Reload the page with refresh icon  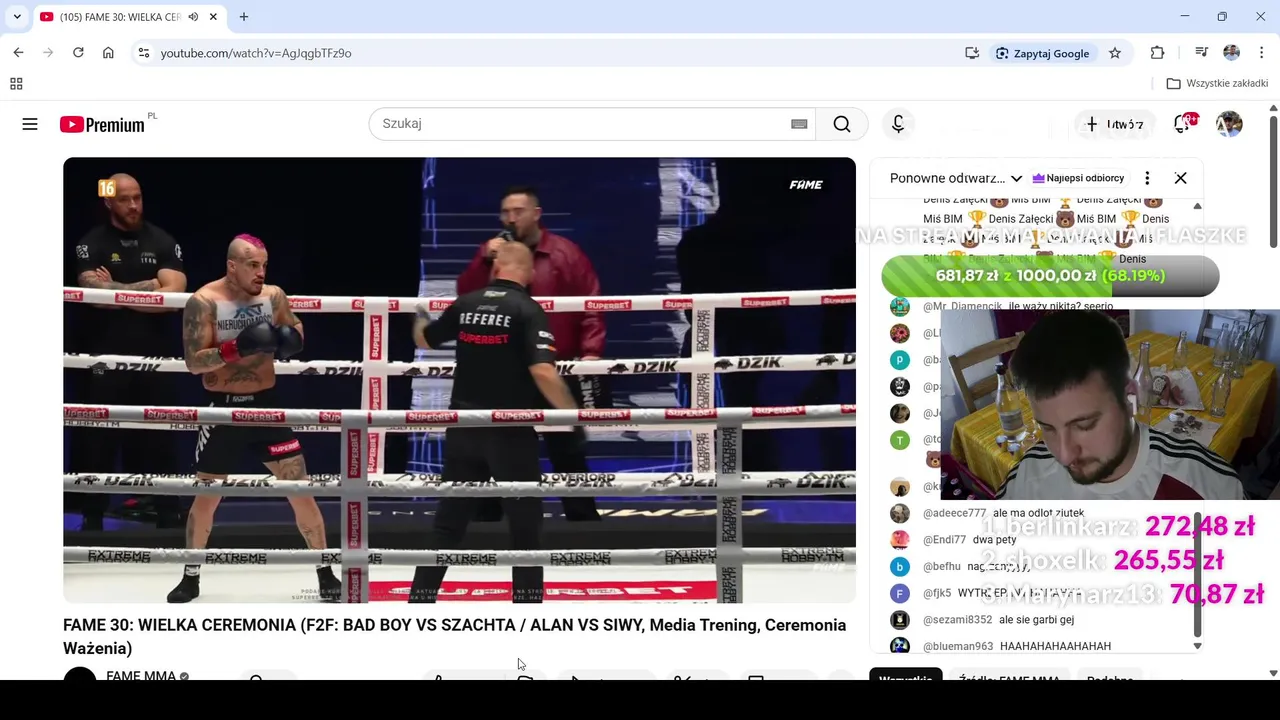pos(78,53)
